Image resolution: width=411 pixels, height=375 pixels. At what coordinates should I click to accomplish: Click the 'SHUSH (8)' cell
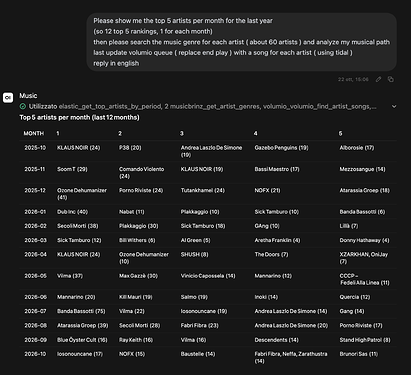[x=194, y=254]
